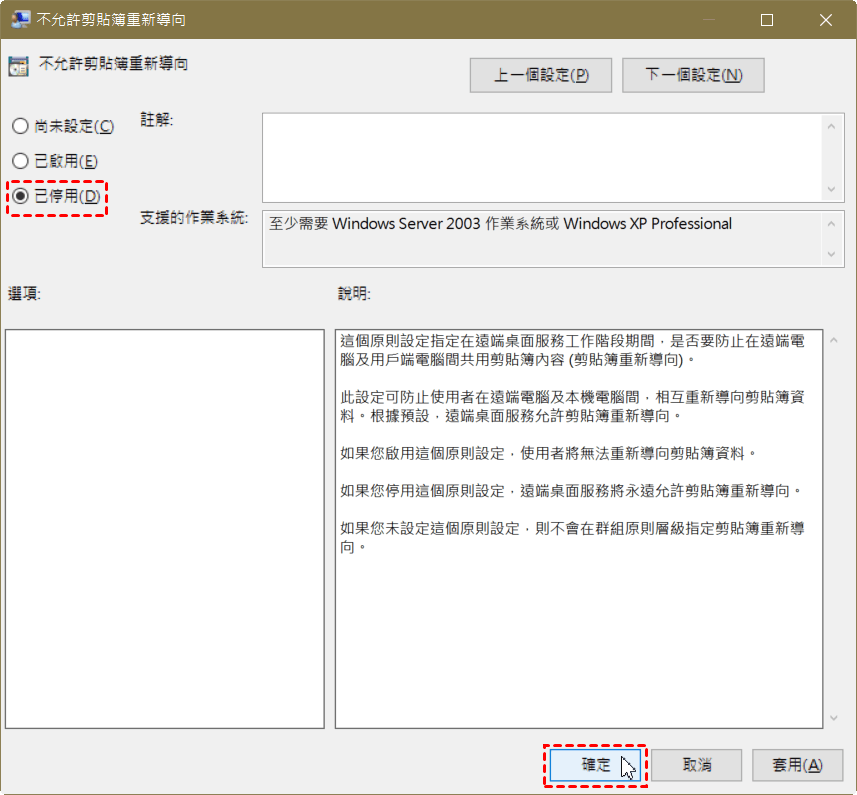Viewport: 857px width, 795px height.
Task: Click the title bar policy window icon
Action: pos(20,19)
